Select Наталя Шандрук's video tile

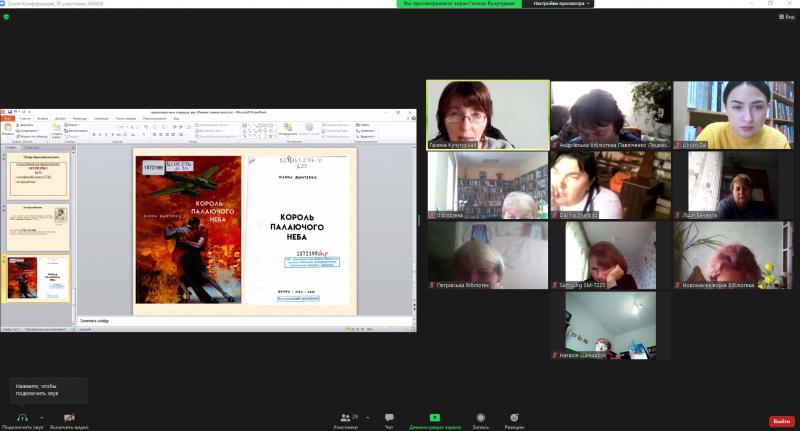(611, 325)
